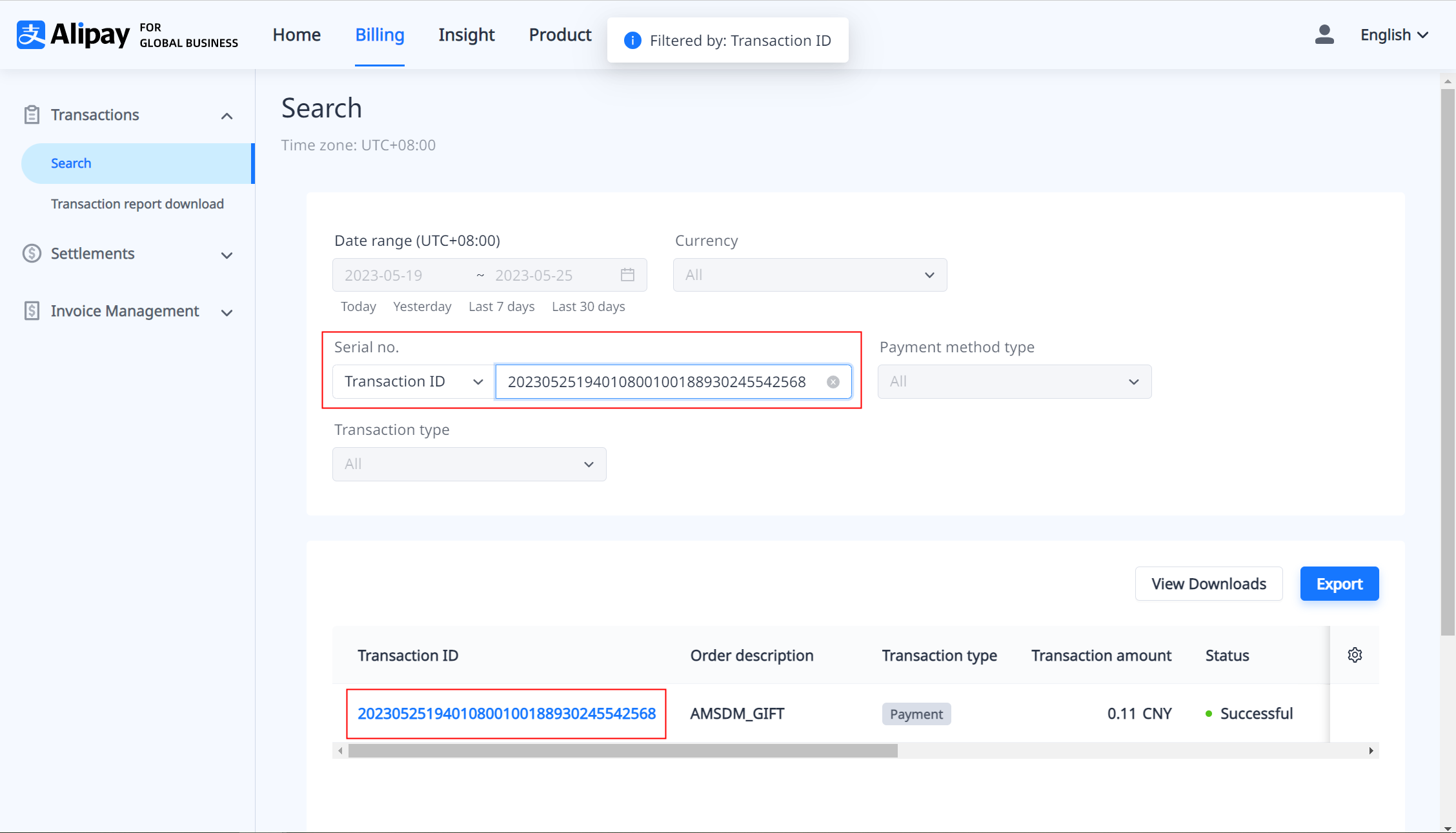This screenshot has height=833, width=1456.
Task: Click the Settlements dollar icon in sidebar
Action: (x=32, y=254)
